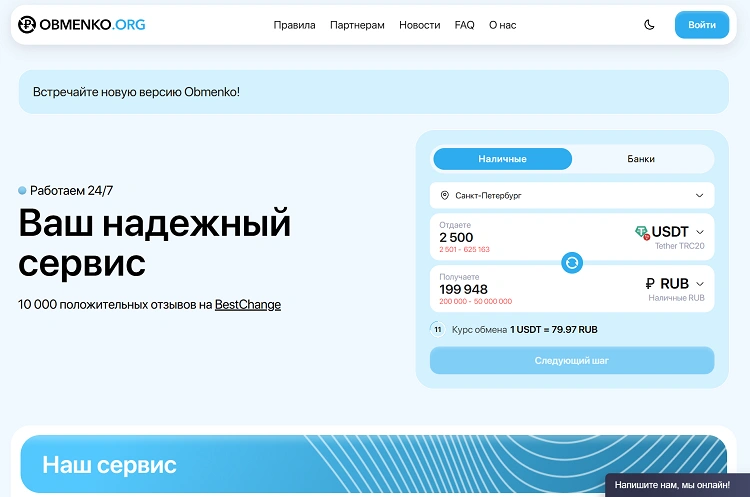Screen dimensions: 750x497
Task: Click the ruble symbol icon
Action: [x=650, y=284]
